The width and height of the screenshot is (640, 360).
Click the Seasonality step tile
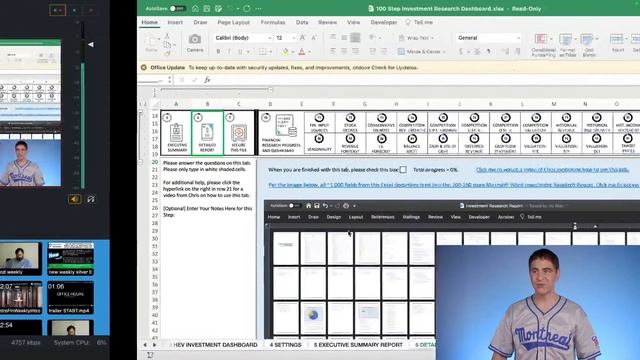pos(319,144)
